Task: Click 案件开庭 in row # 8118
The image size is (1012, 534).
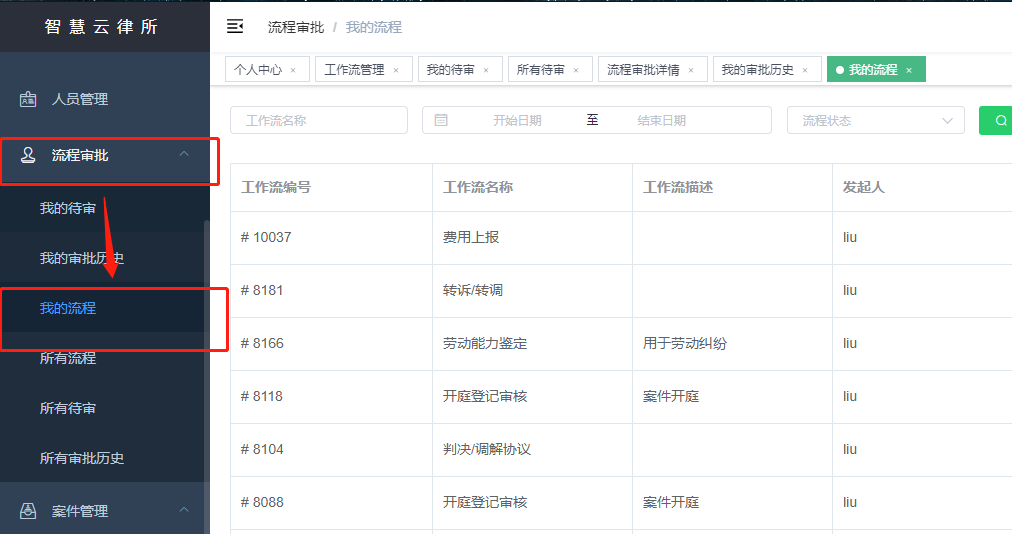Action: [671, 396]
